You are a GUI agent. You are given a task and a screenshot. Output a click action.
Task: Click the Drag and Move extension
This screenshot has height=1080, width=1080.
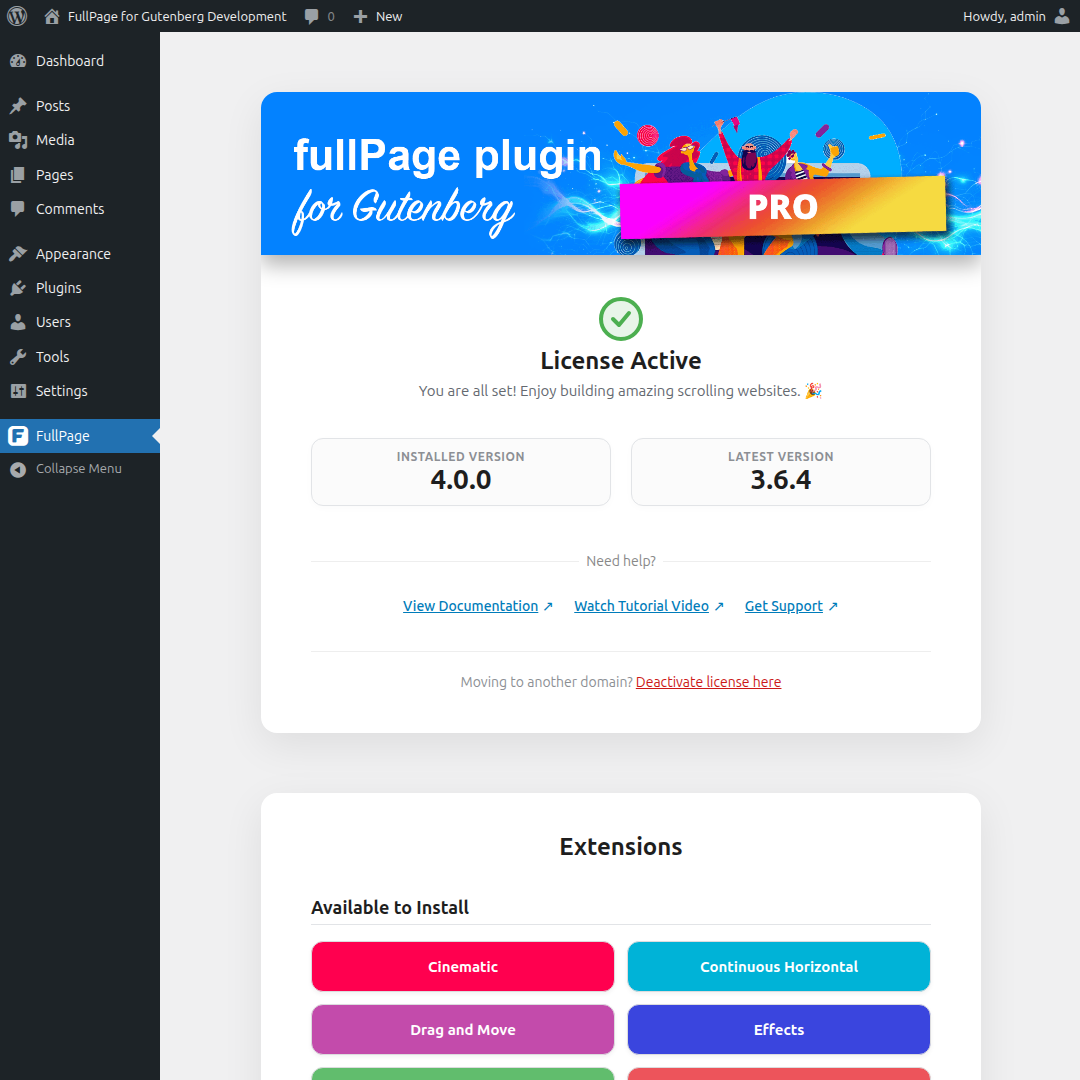click(463, 1029)
